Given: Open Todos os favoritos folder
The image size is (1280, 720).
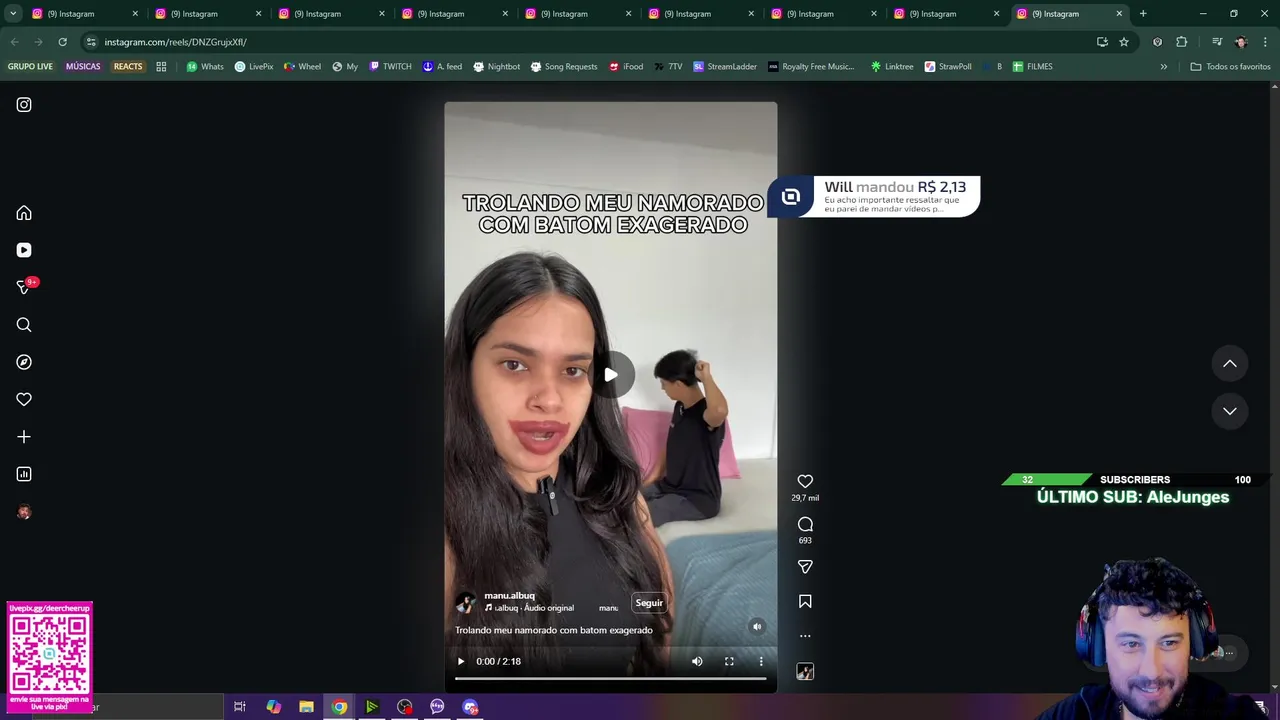Looking at the screenshot, I should 1230,67.
